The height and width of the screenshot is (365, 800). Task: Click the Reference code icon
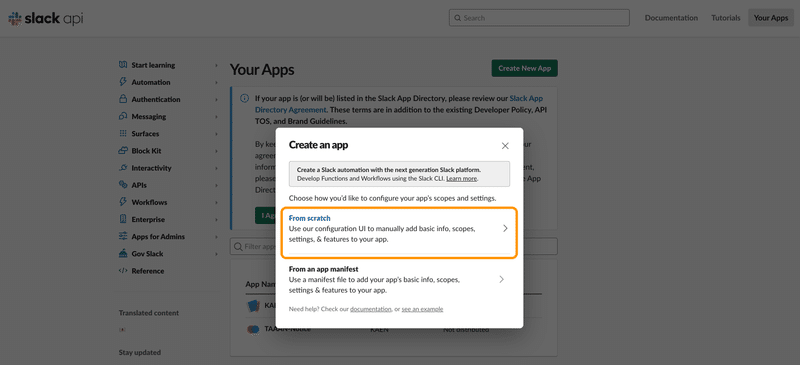pyautogui.click(x=122, y=271)
